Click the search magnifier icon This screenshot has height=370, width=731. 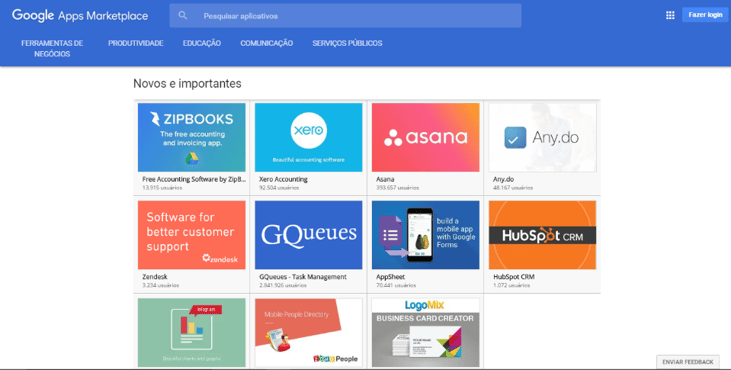(x=183, y=15)
